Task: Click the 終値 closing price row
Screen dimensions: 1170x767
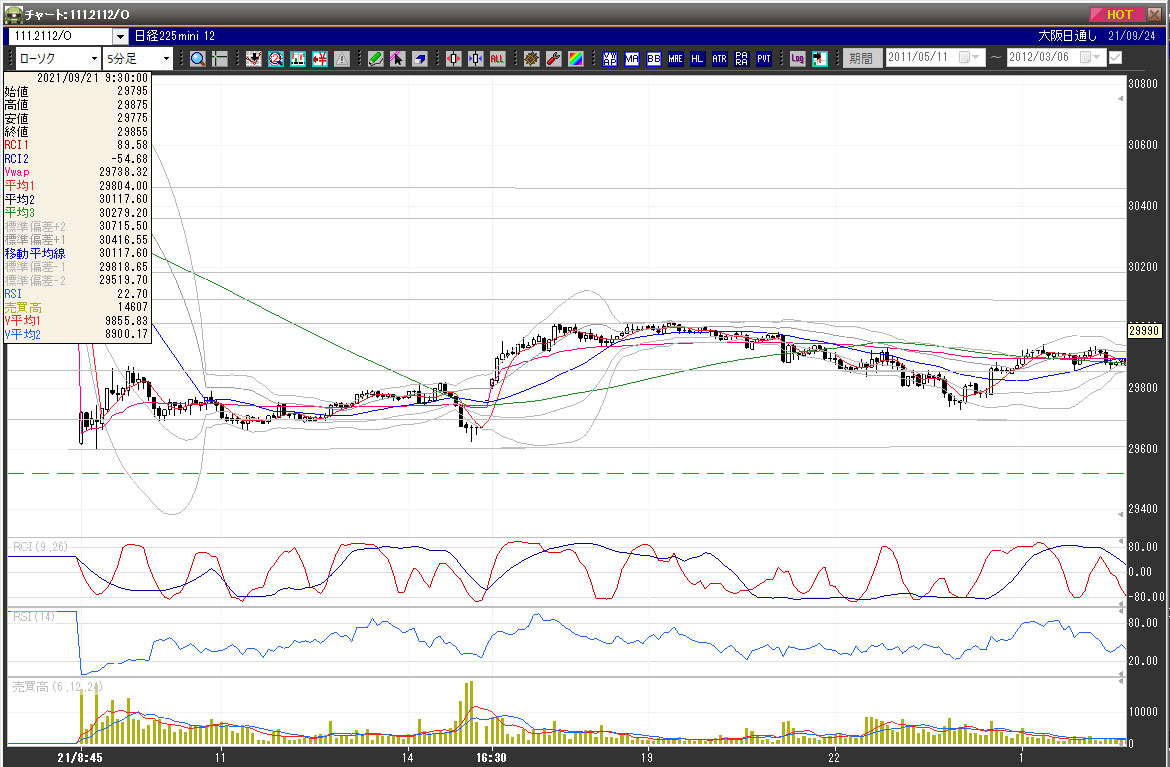Action: point(77,131)
